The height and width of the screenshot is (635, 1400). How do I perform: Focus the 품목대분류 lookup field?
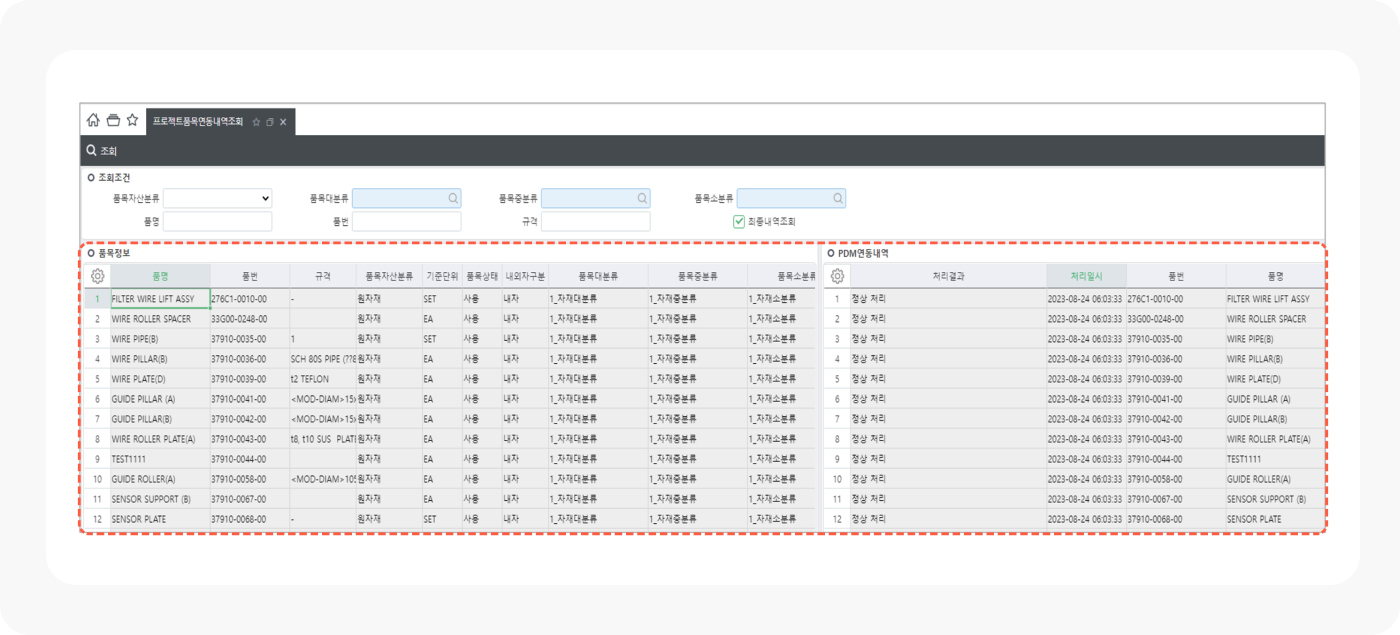[x=406, y=198]
